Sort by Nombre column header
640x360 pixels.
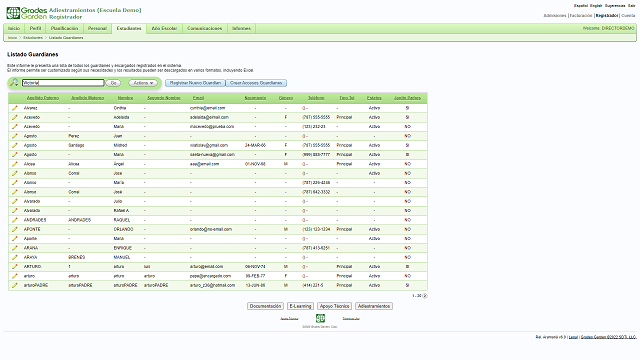click(125, 98)
